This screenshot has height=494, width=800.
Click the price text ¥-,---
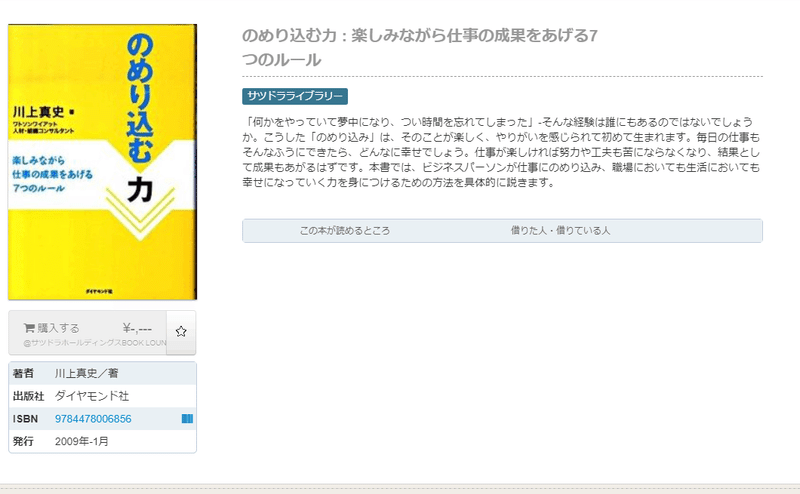pos(137,328)
